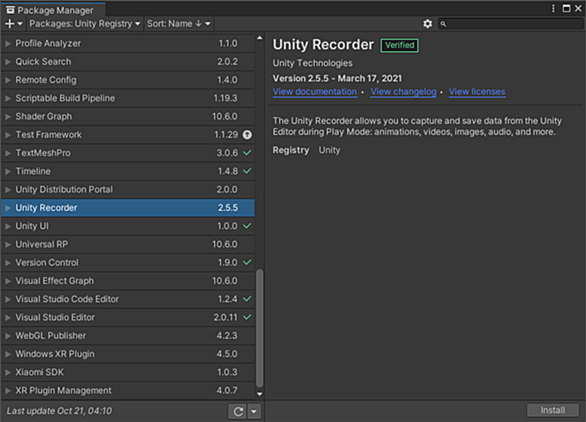Open the refresh options dropdown arrow
Screen dimensions: 586x422
(254, 412)
